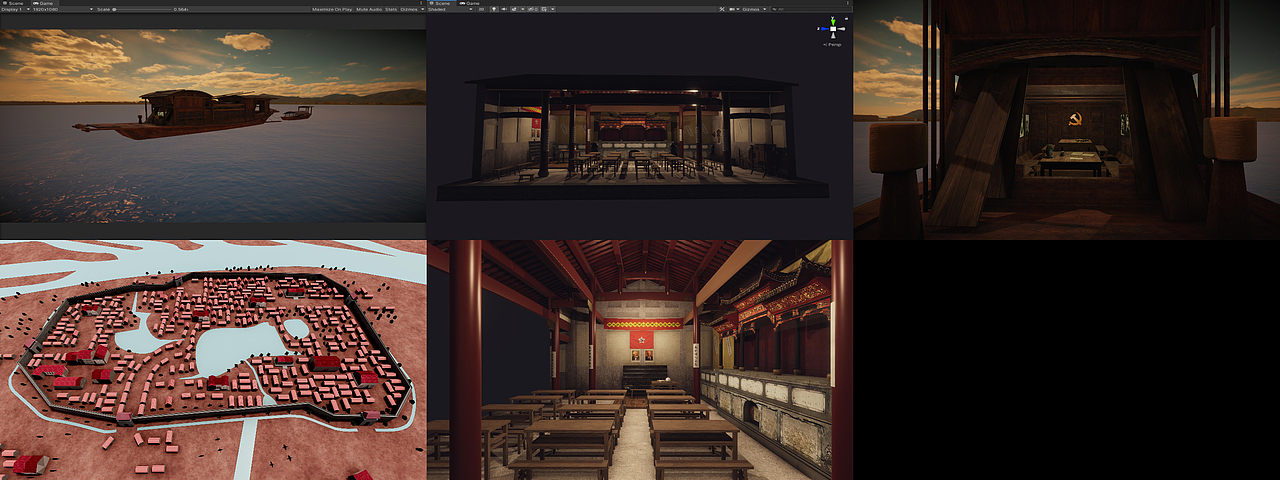Open the Display 1 dropdown
1280x480 pixels.
(x=16, y=9)
